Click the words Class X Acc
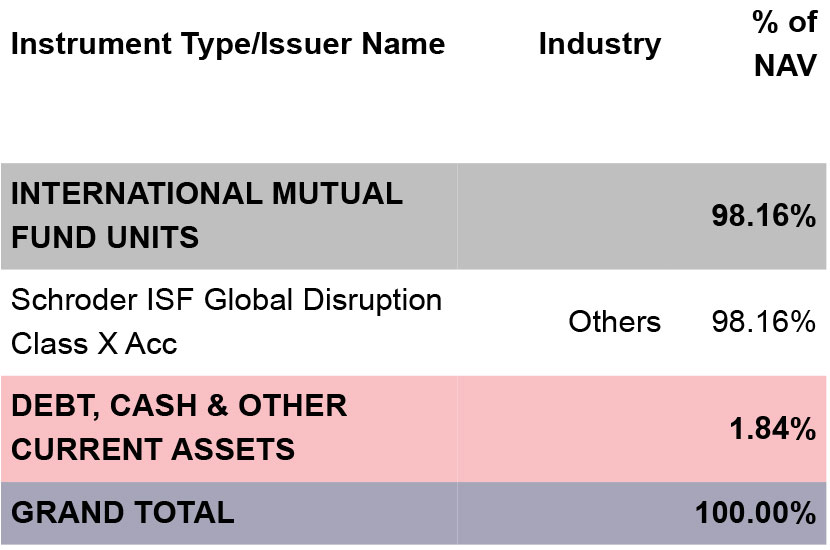Image resolution: width=830 pixels, height=550 pixels. (94, 344)
